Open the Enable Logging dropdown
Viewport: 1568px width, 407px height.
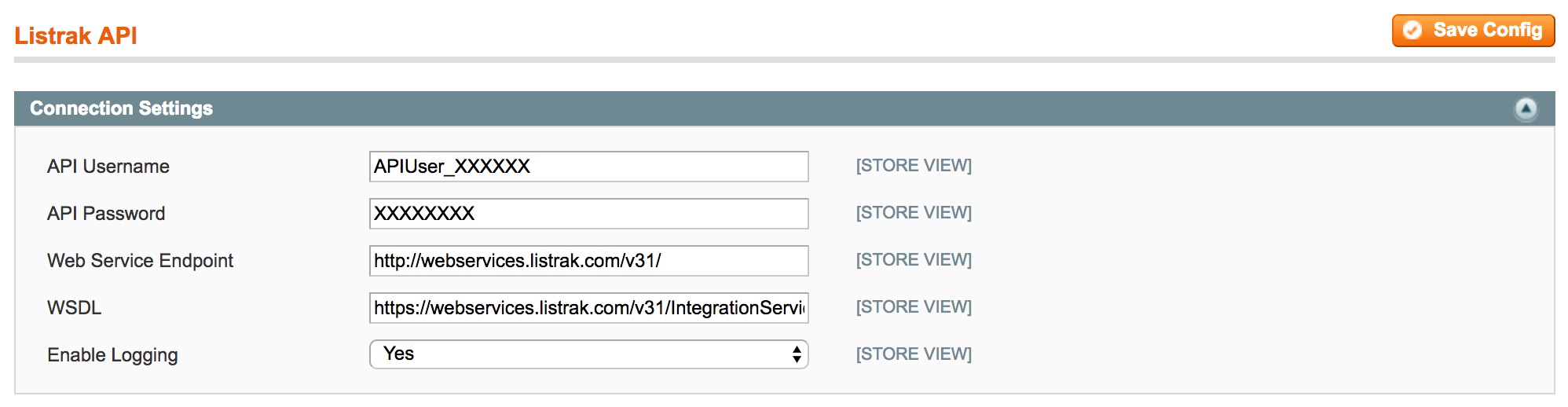(588, 354)
